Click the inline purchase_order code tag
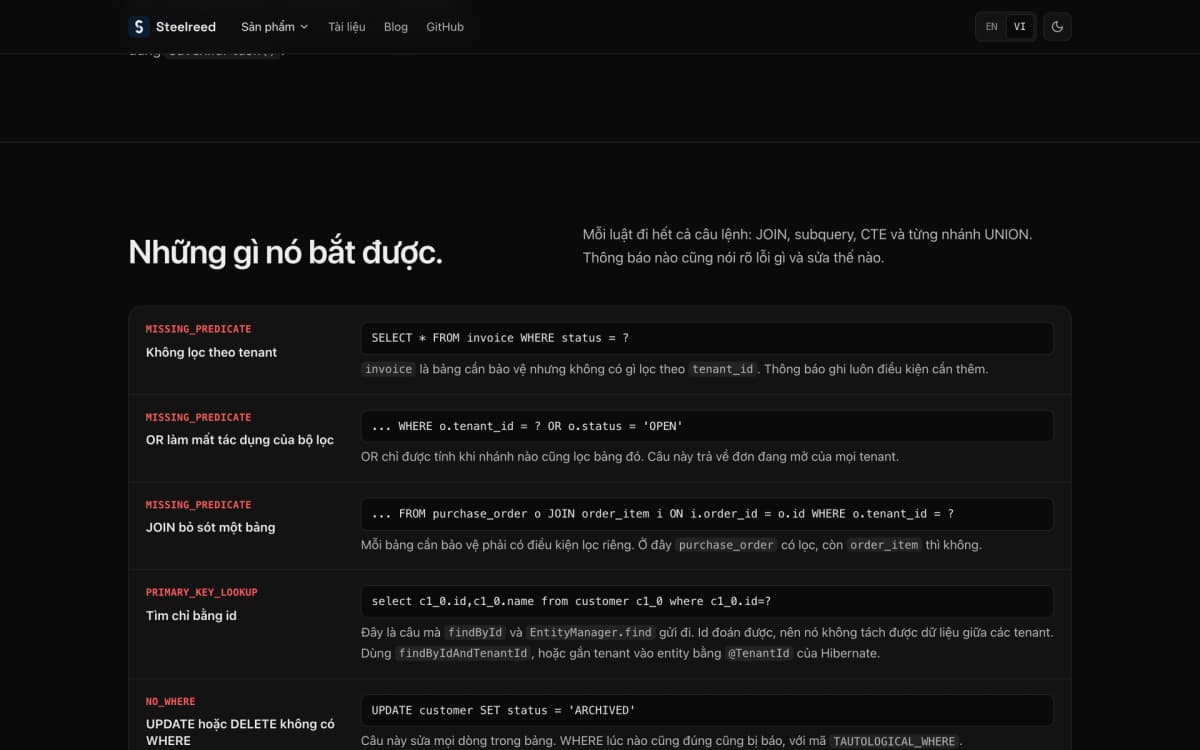Screen dimensions: 1200x750 tap(726, 545)
